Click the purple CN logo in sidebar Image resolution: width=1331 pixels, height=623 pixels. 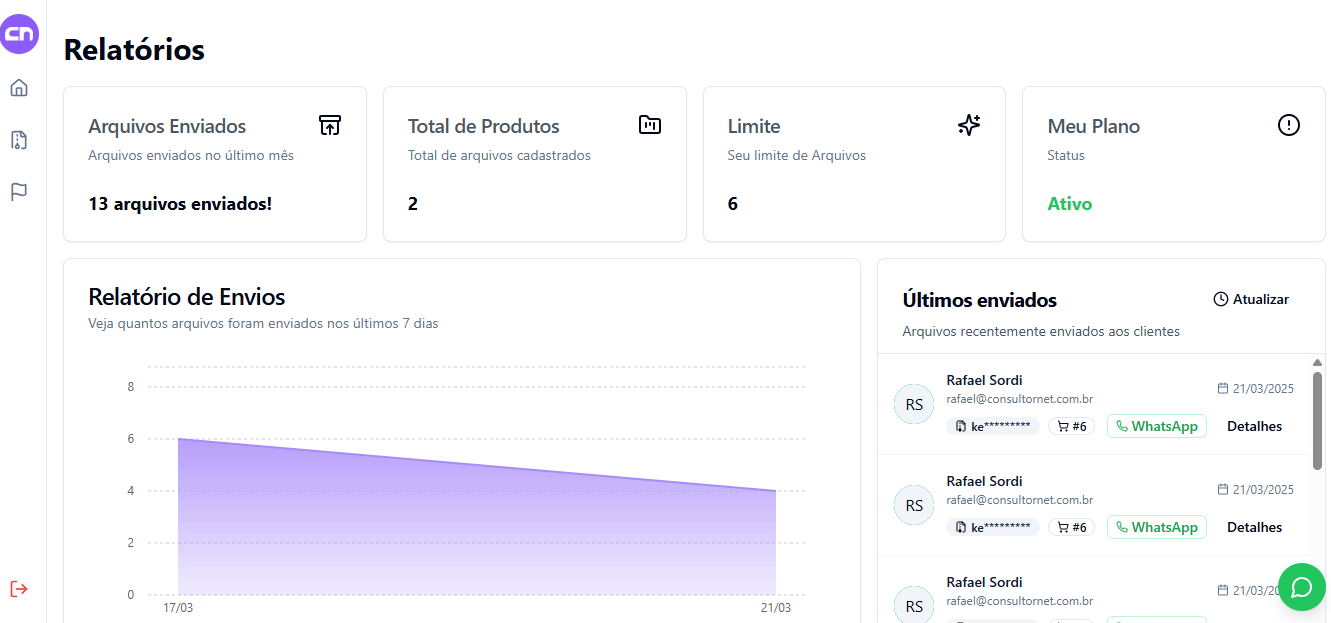coord(19,34)
